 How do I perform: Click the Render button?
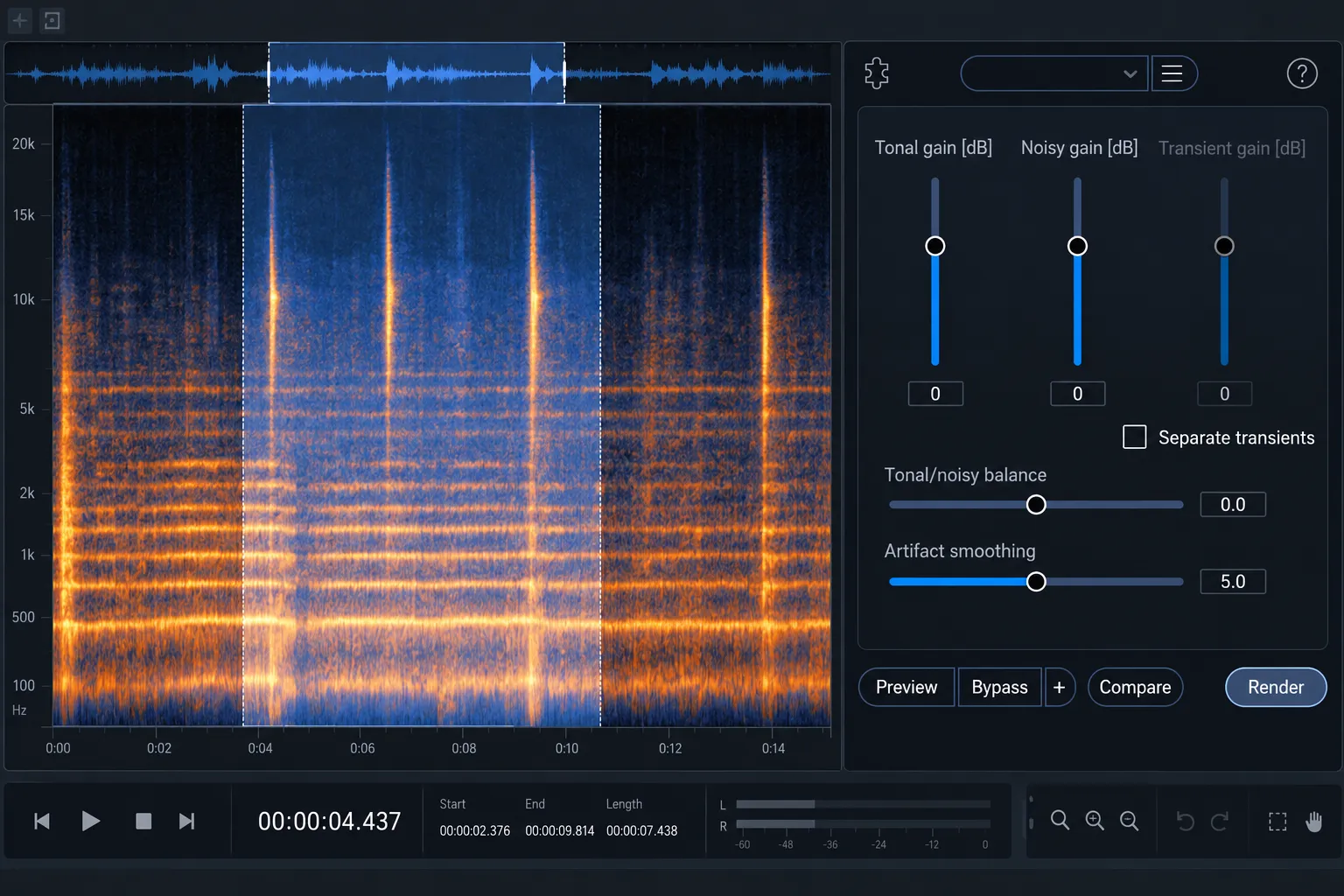click(x=1276, y=687)
